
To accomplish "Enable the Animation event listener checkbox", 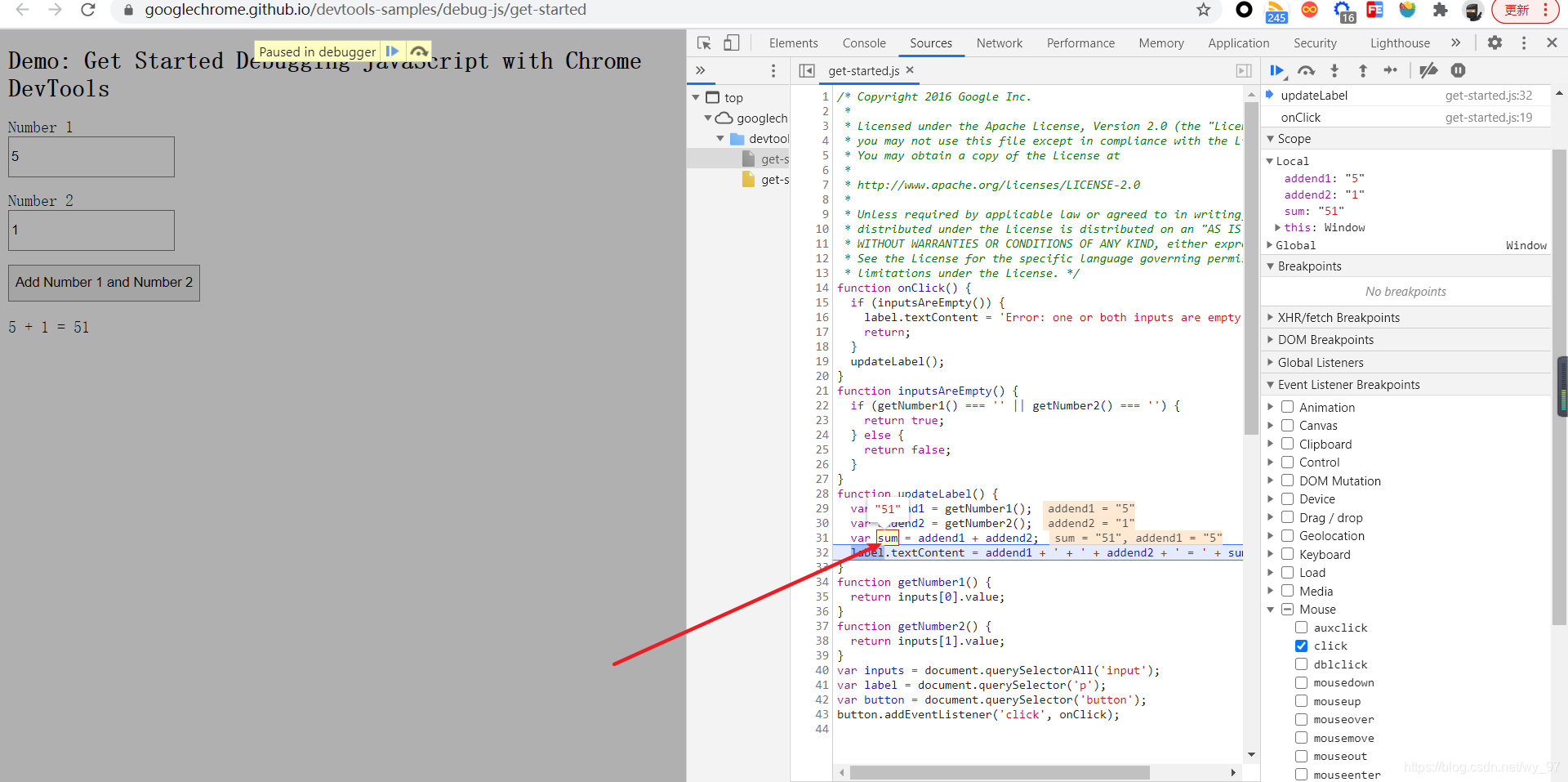I will [x=1287, y=407].
